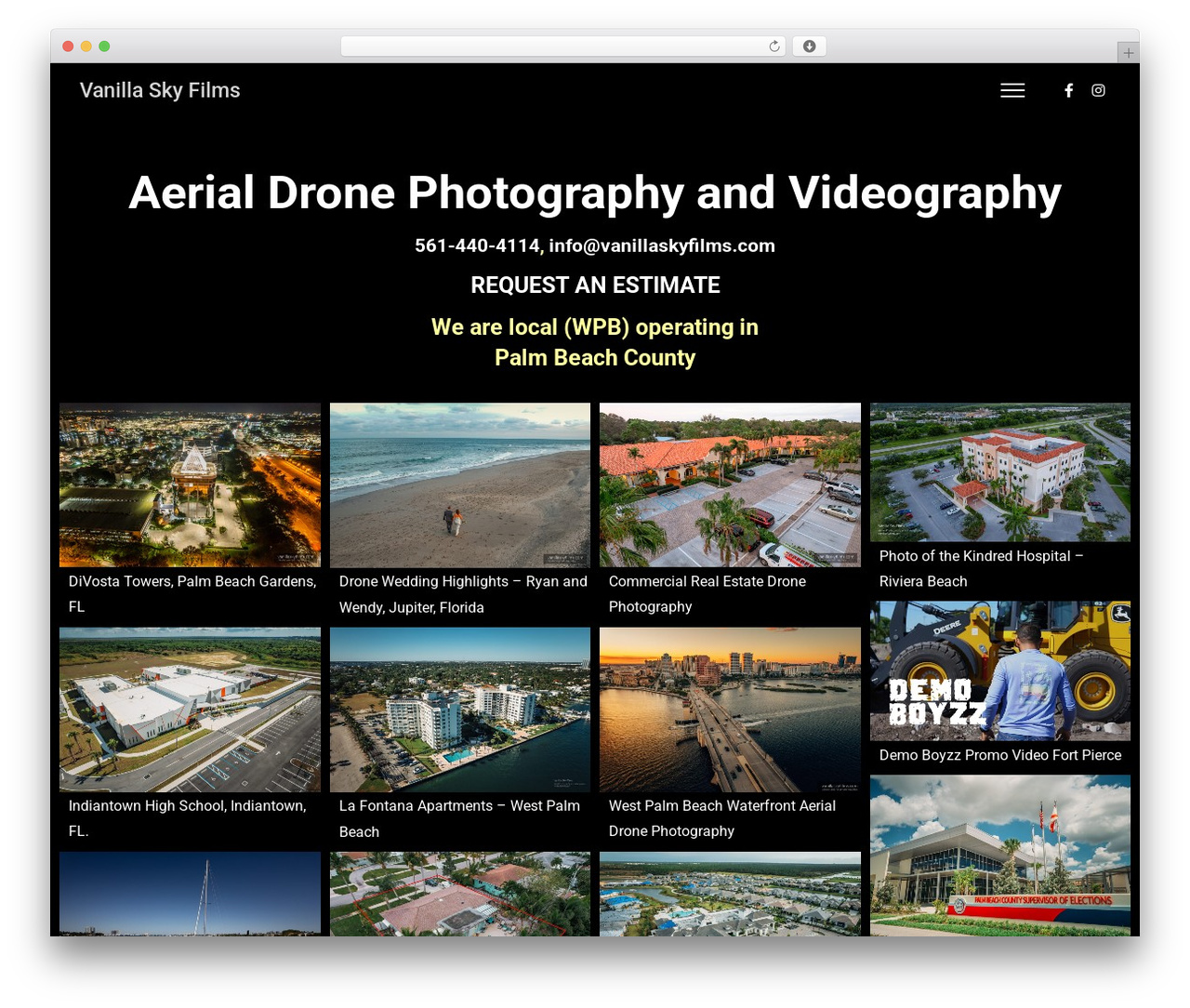Open the commercial real estate parking lot thumbnail
The height and width of the screenshot is (1008, 1190).
[x=730, y=484]
